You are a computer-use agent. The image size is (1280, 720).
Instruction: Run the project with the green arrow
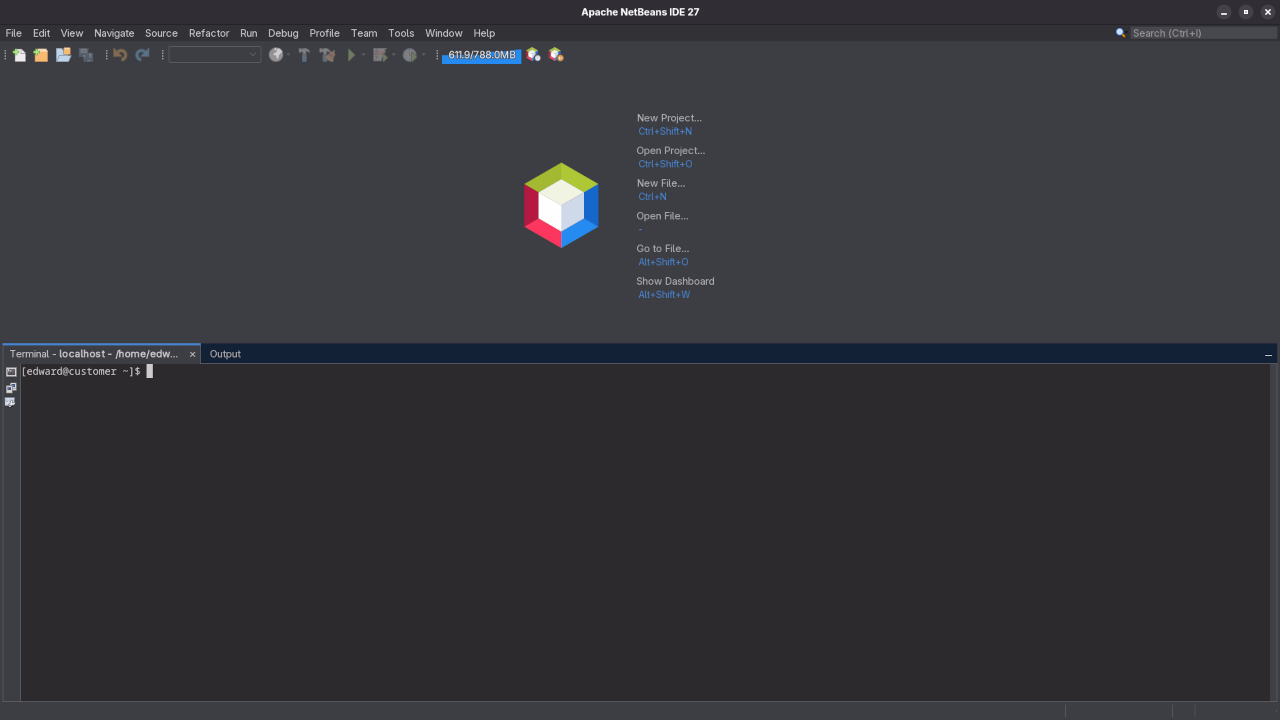[352, 55]
